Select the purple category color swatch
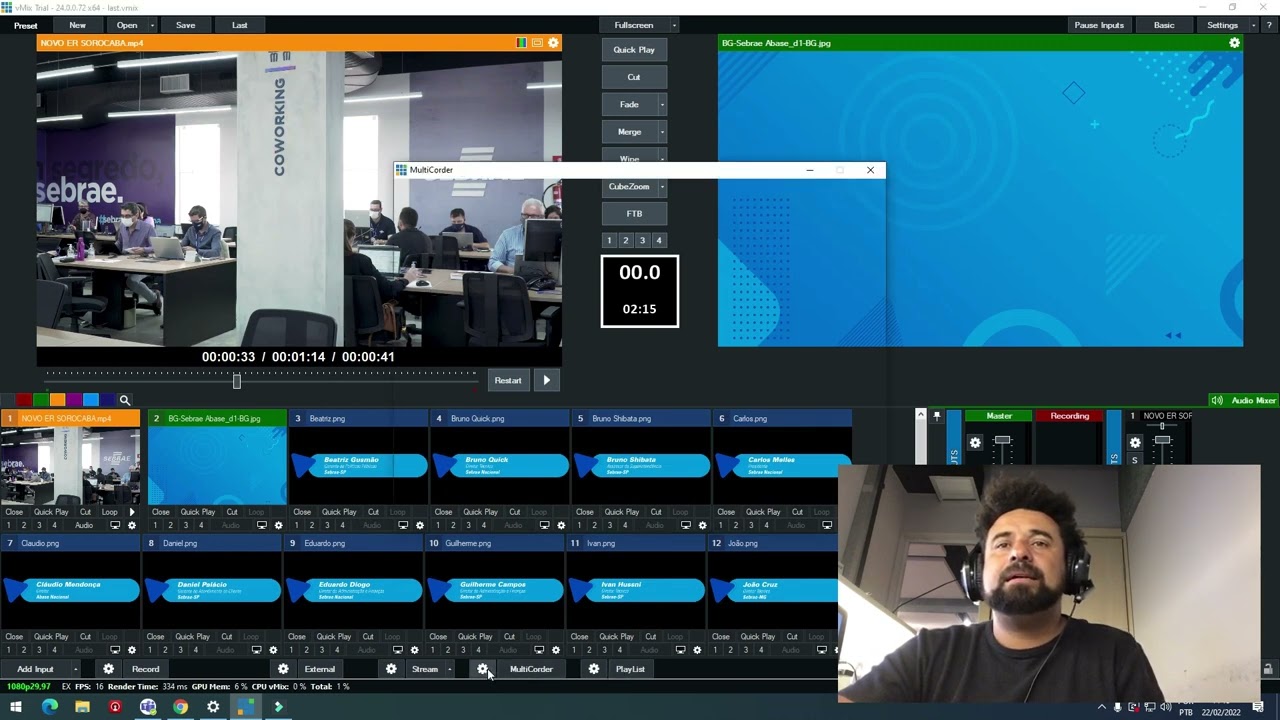The width and height of the screenshot is (1280, 720). [x=74, y=400]
